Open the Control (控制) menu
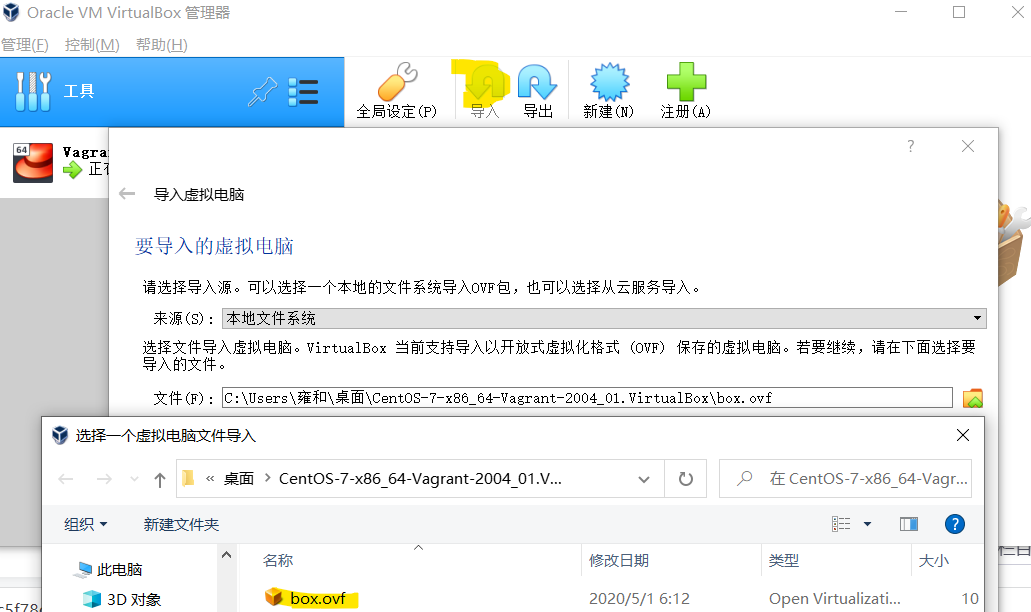This screenshot has width=1031, height=612. click(92, 45)
